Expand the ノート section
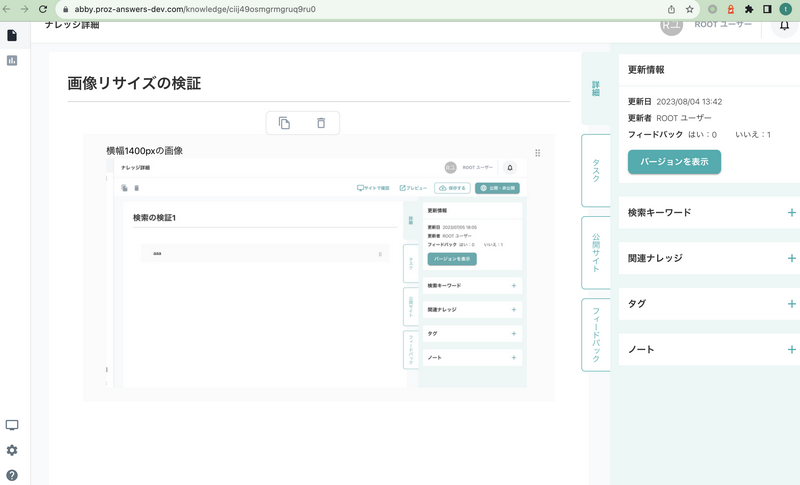 [x=791, y=350]
